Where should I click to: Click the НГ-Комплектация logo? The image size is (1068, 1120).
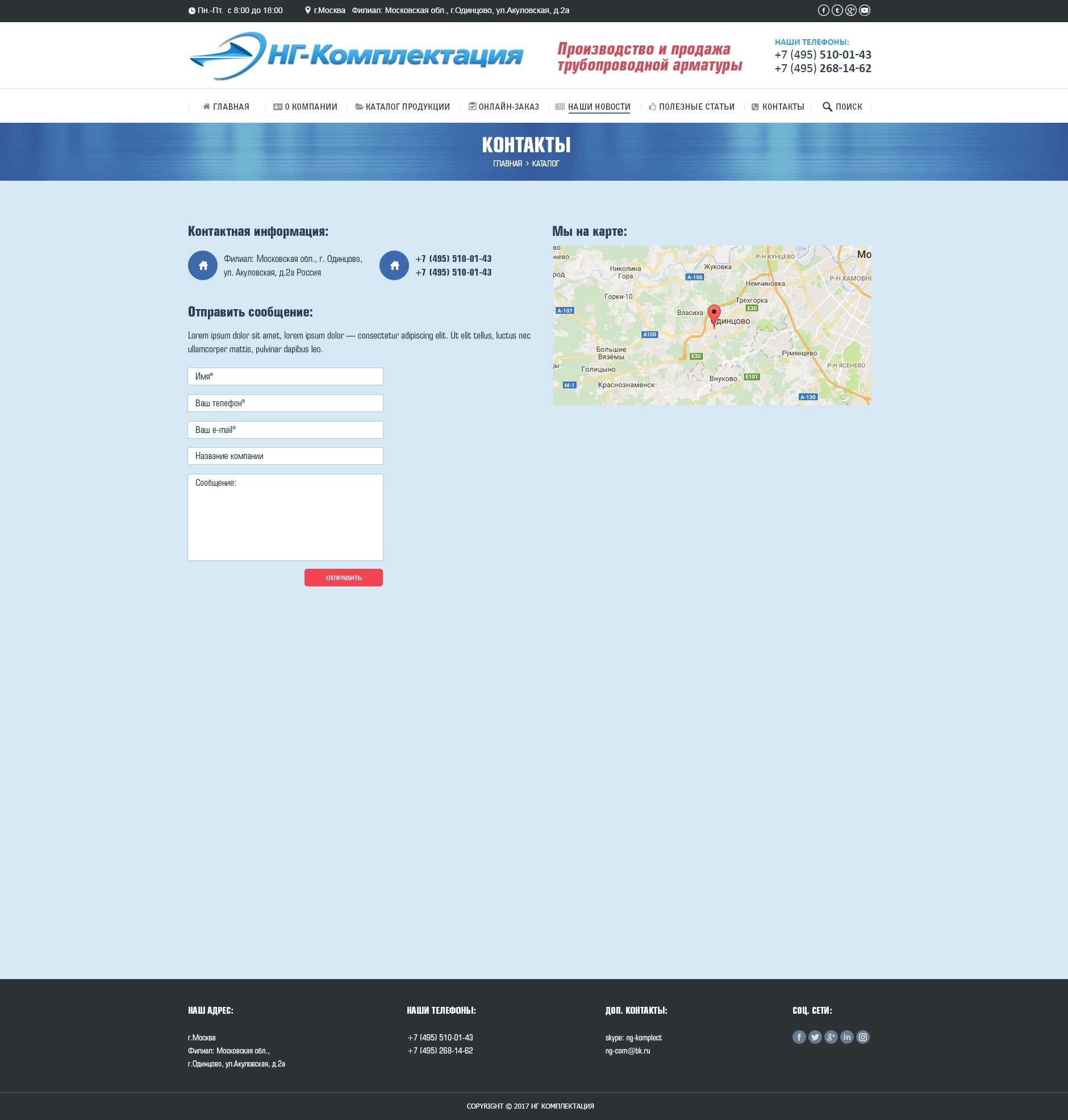(356, 56)
